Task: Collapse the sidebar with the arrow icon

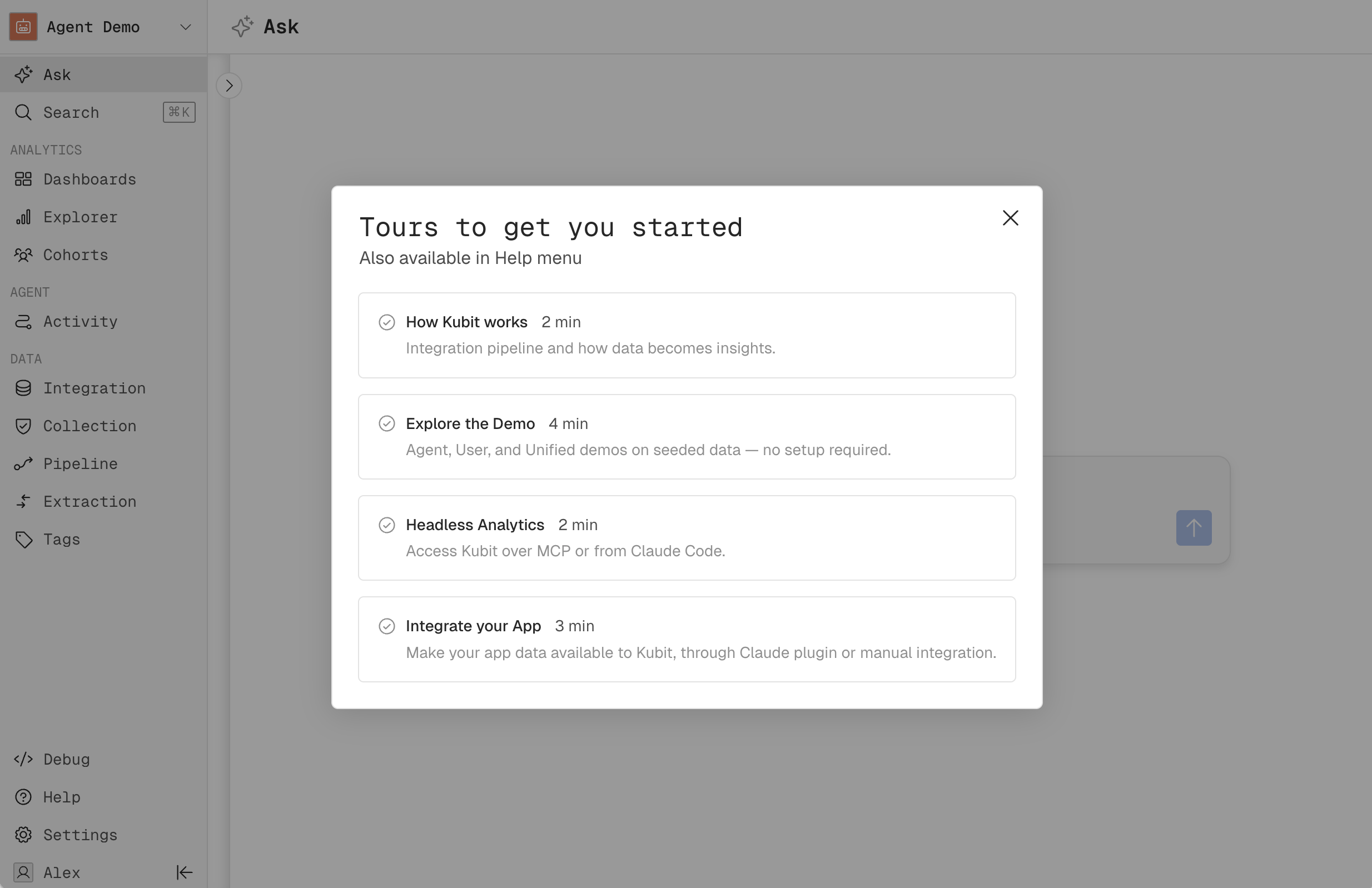Action: [185, 872]
